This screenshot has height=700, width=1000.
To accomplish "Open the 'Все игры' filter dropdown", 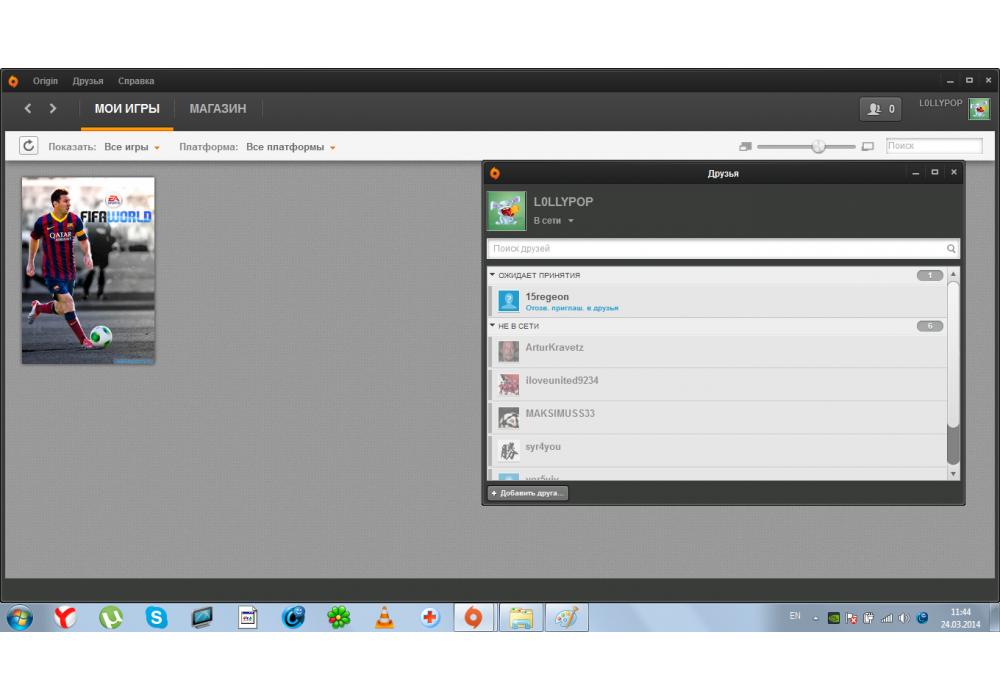I will 132,147.
